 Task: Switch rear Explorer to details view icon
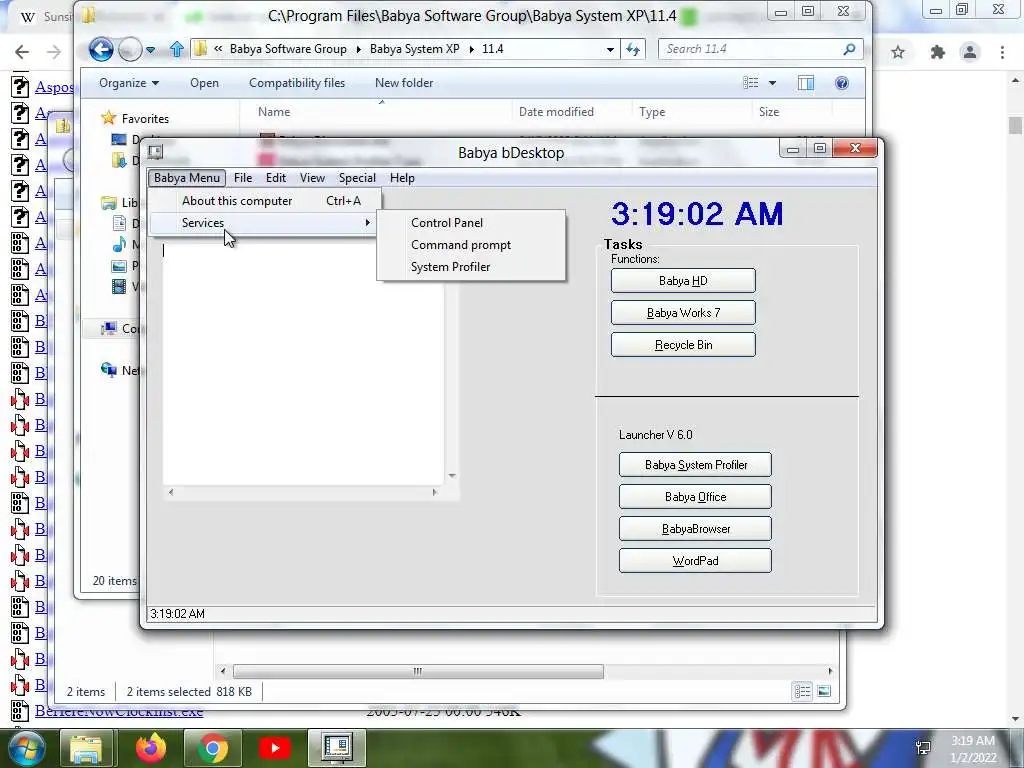pyautogui.click(x=802, y=692)
